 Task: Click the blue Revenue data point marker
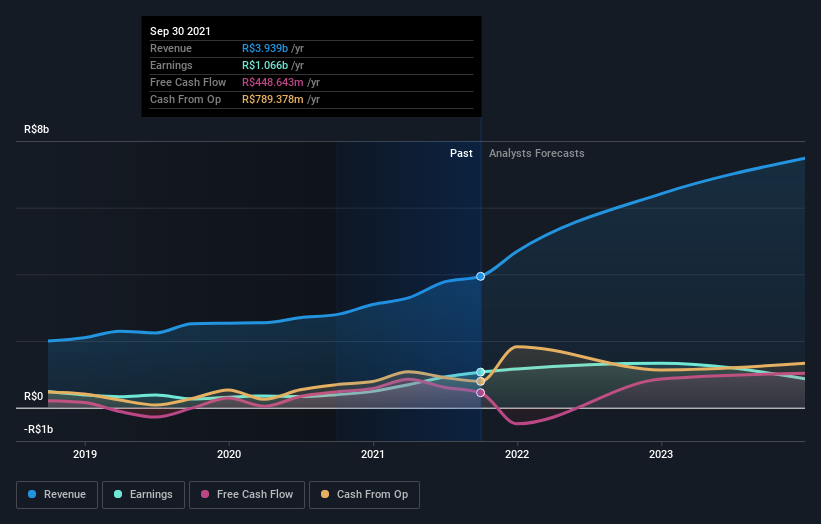click(481, 276)
